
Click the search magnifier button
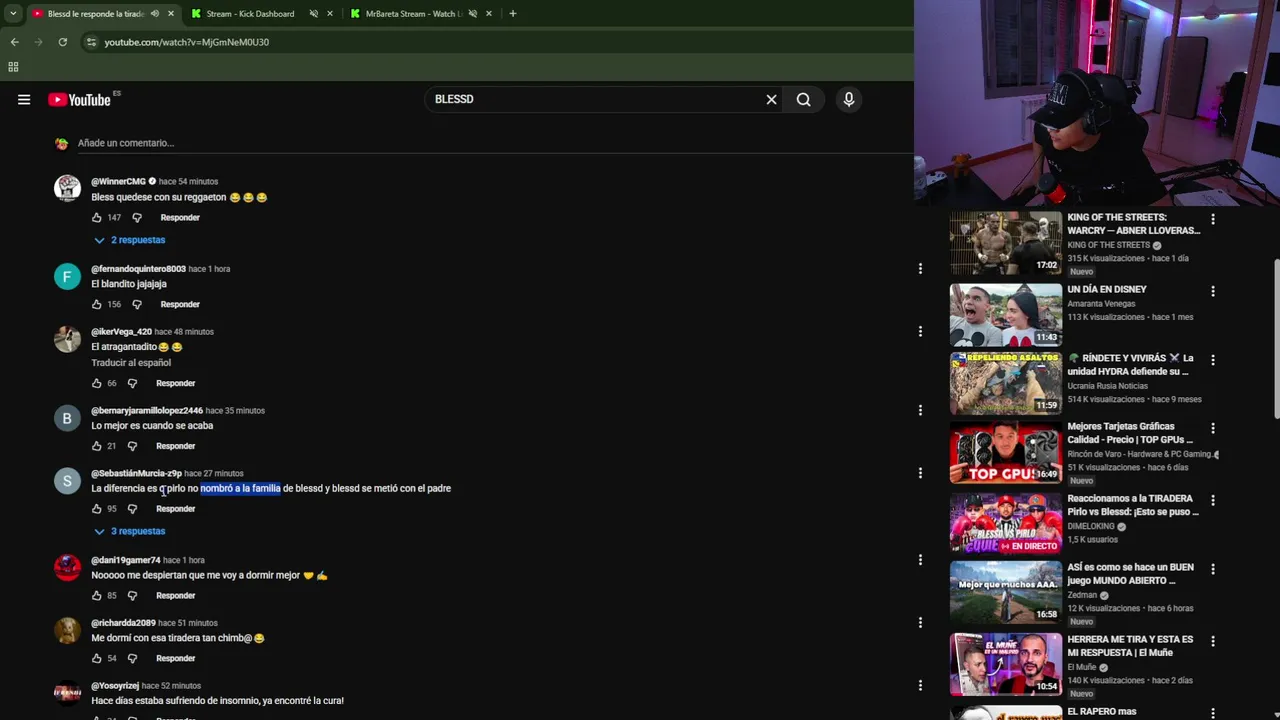[803, 99]
